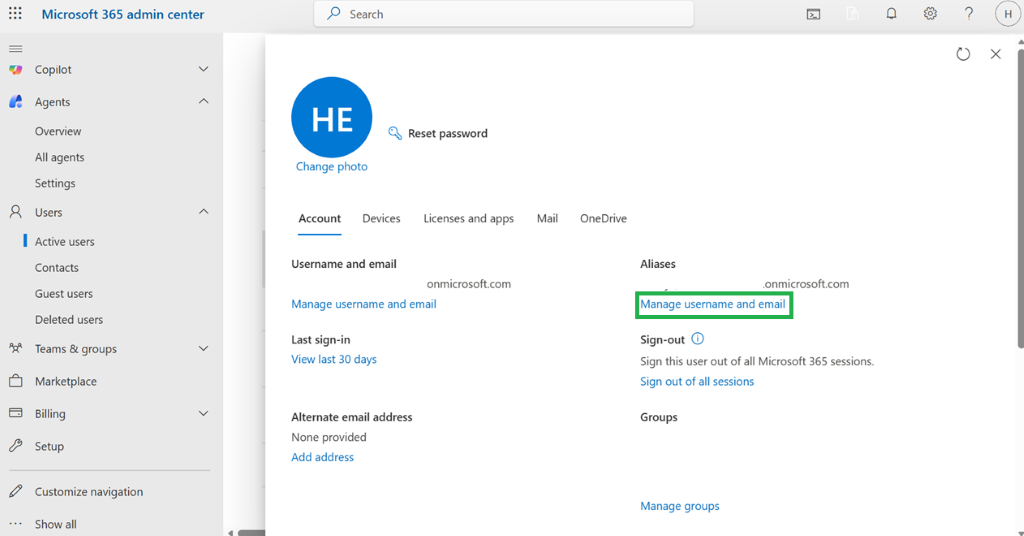The image size is (1024, 536).
Task: Open the notifications bell icon
Action: (x=891, y=14)
